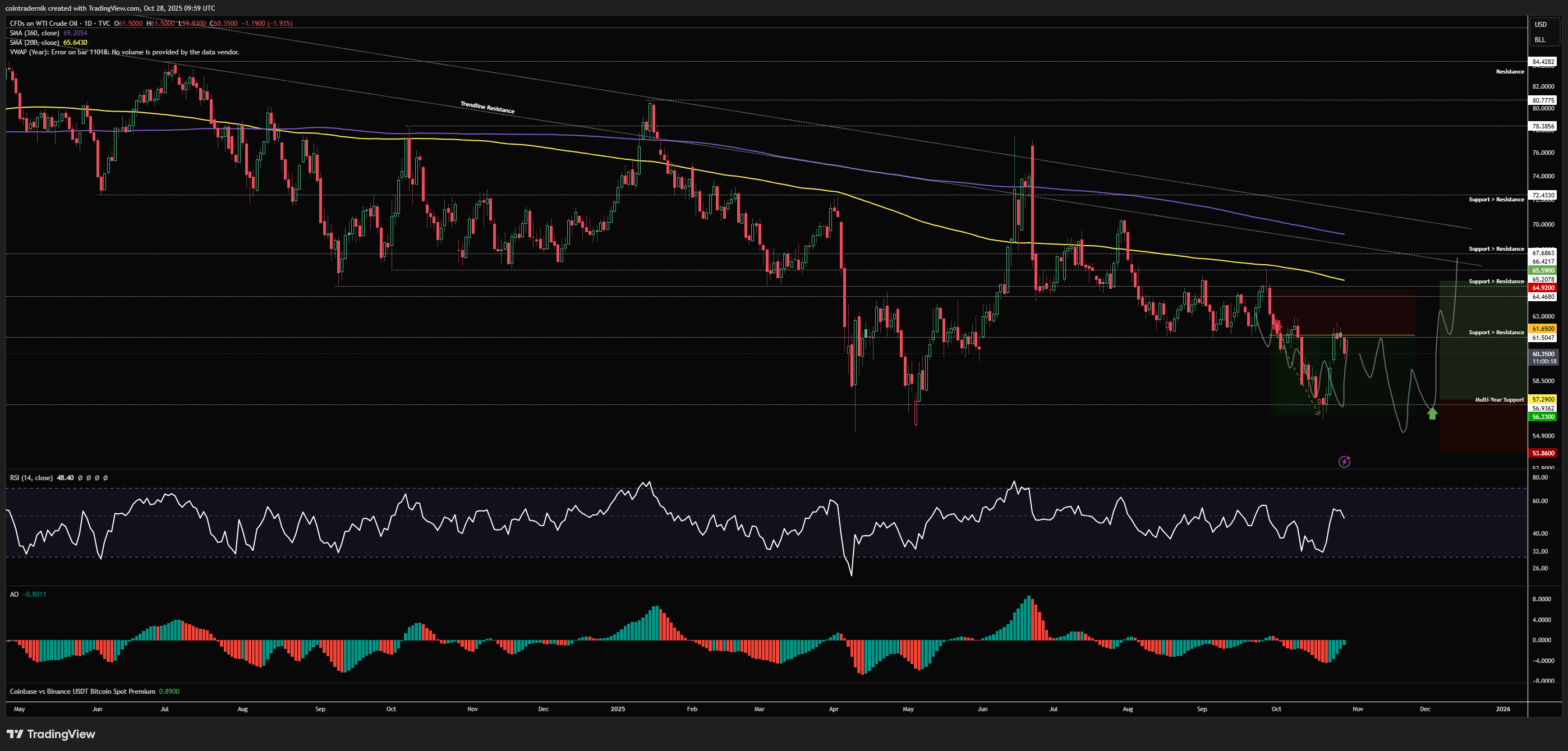Viewport: 1568px width, 751px height.
Task: Open the BLL unit selector
Action: (1539, 40)
